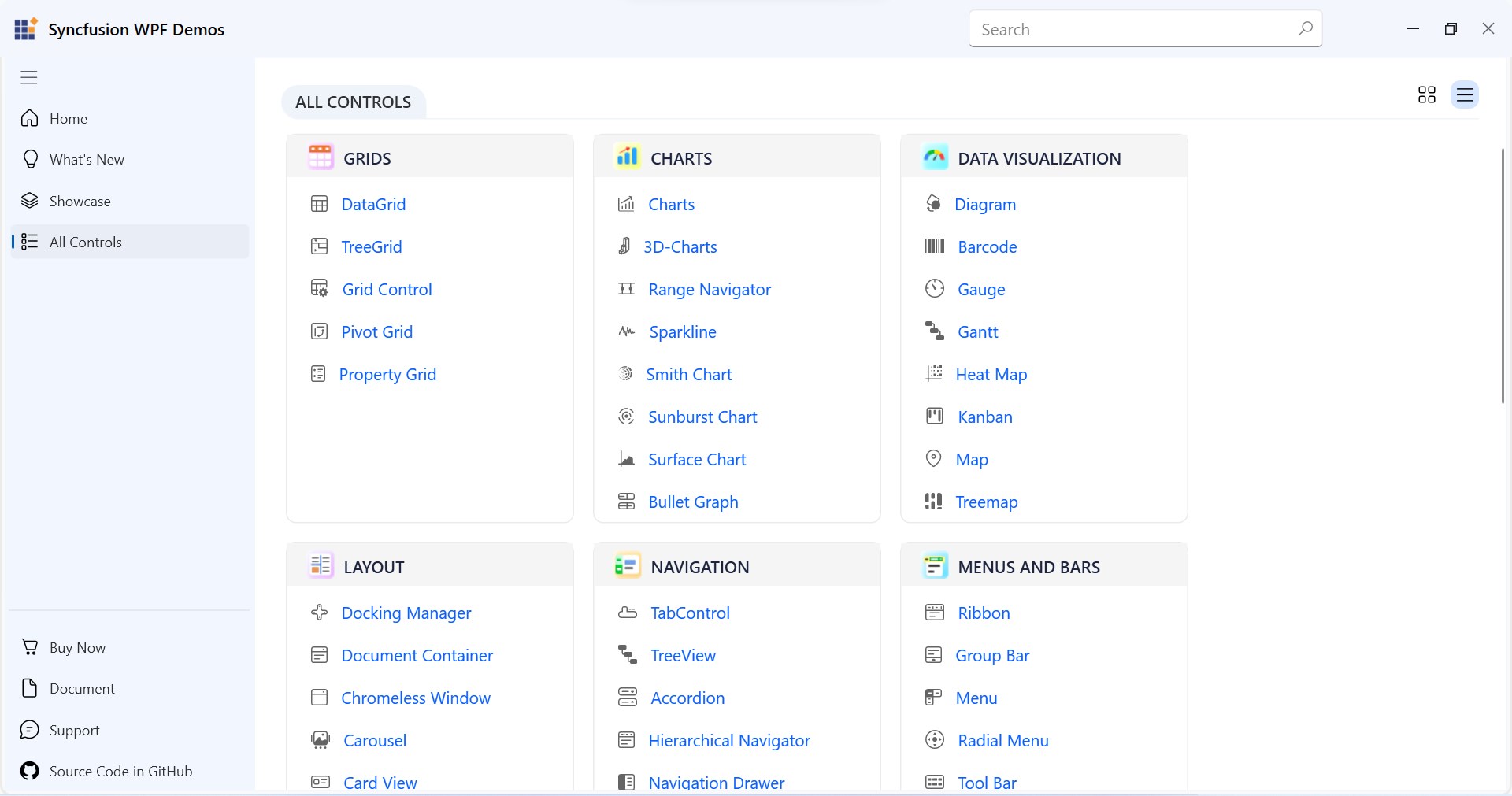1512x796 pixels.
Task: Switch to tile grid view
Action: 1426,95
